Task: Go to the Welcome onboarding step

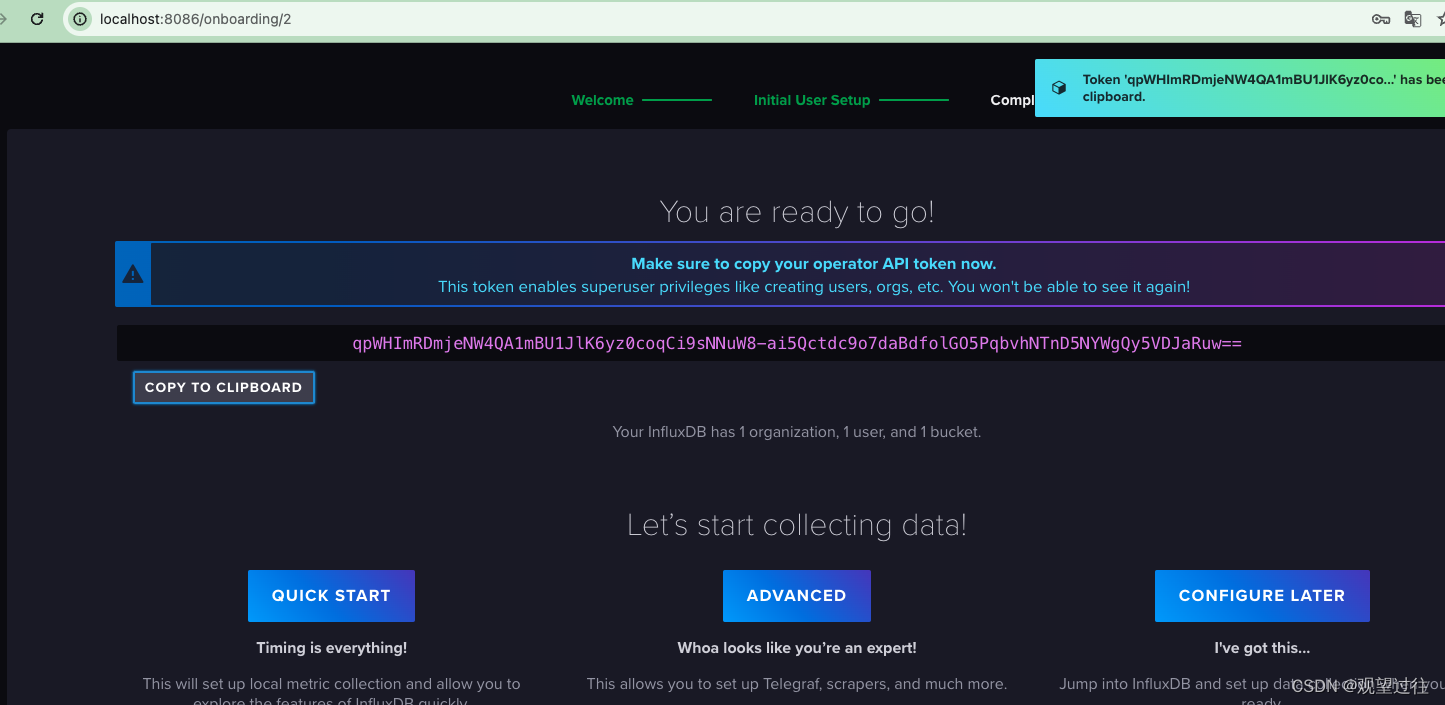Action: tap(602, 100)
